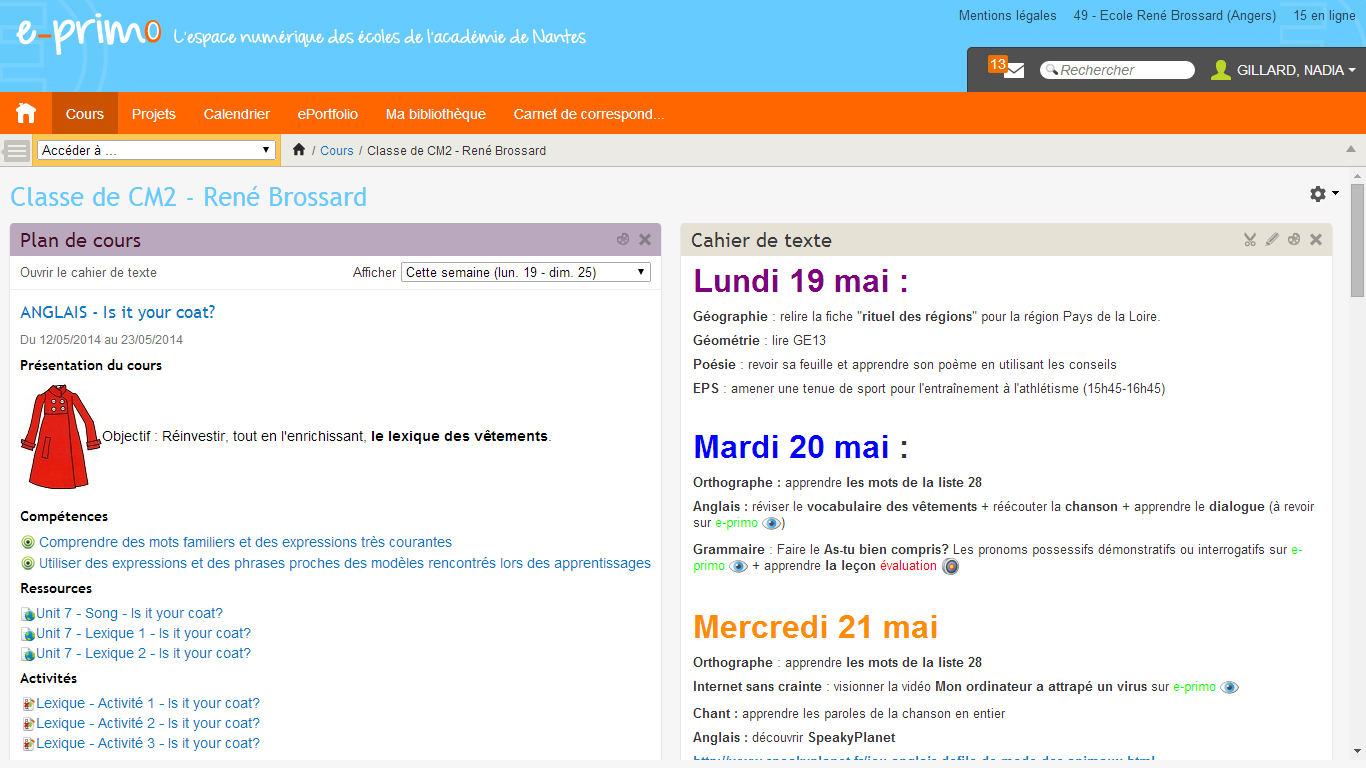Click the évaluation target icon under Grammaire
1366x768 pixels.
[x=951, y=566]
